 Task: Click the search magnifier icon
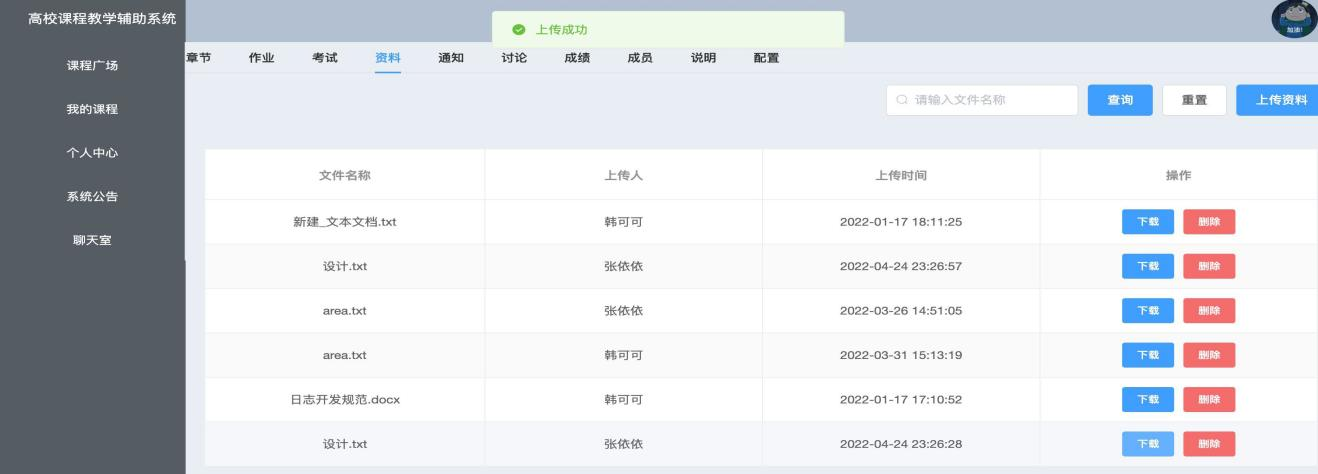point(902,100)
